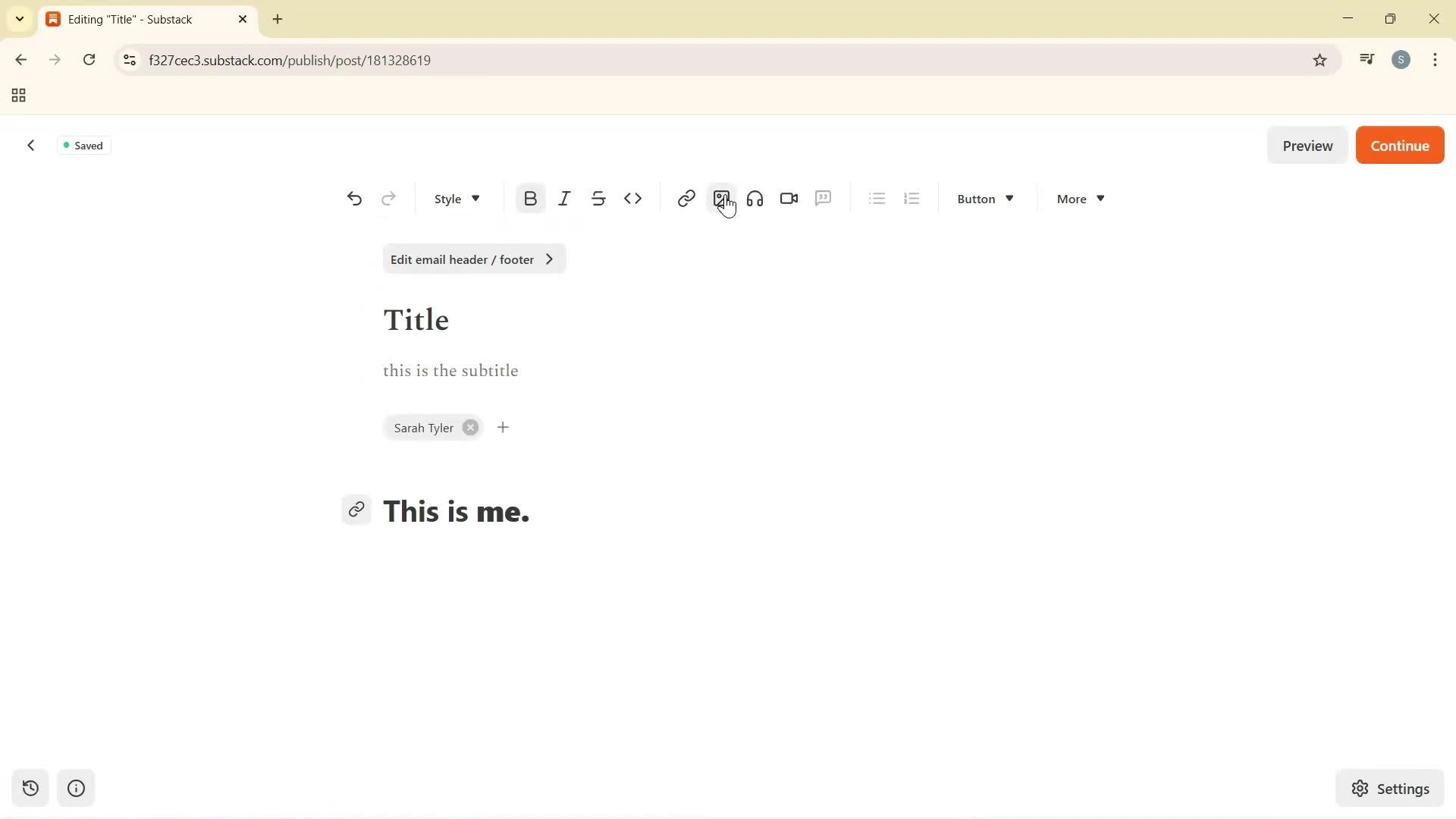The image size is (1456, 819).
Task: Create a bulleted list
Action: coord(877,198)
